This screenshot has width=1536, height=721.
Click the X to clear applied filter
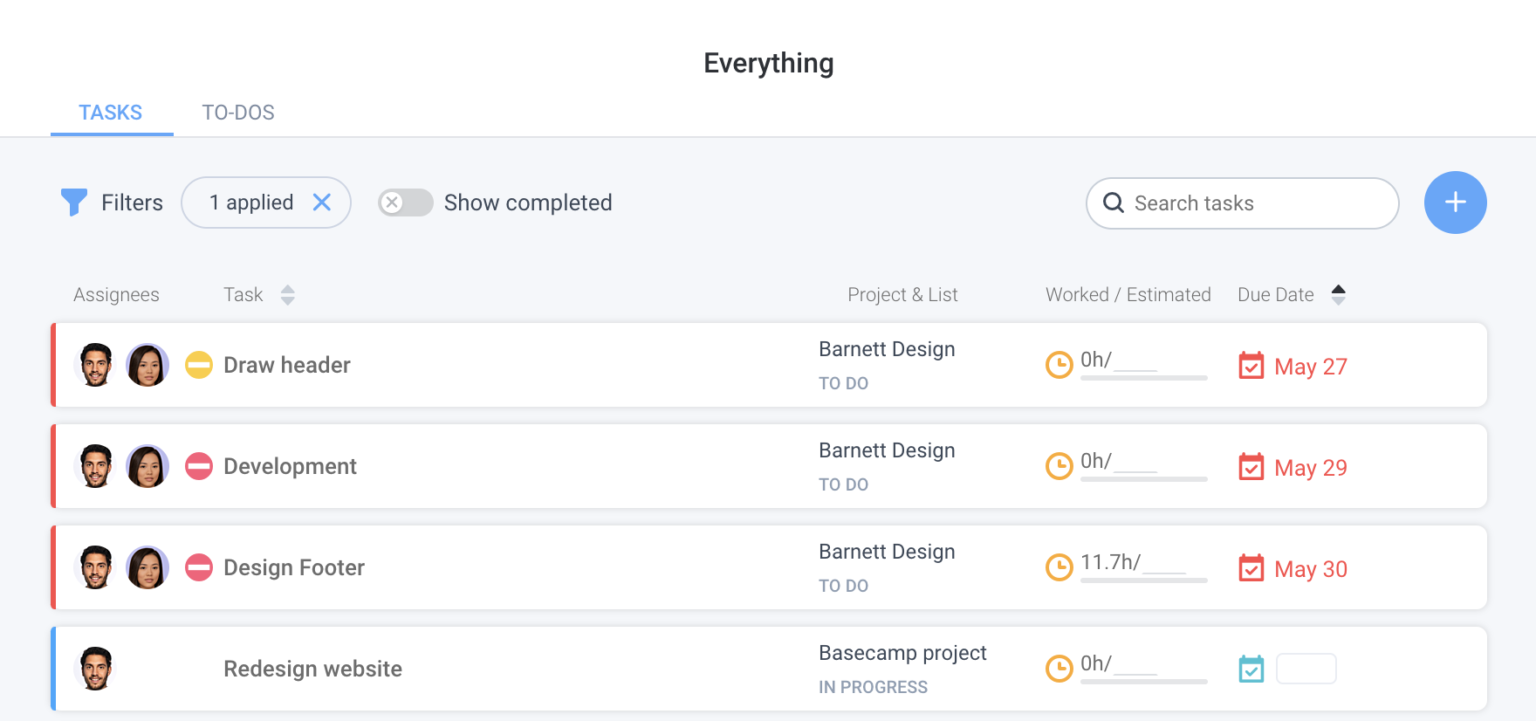point(322,202)
